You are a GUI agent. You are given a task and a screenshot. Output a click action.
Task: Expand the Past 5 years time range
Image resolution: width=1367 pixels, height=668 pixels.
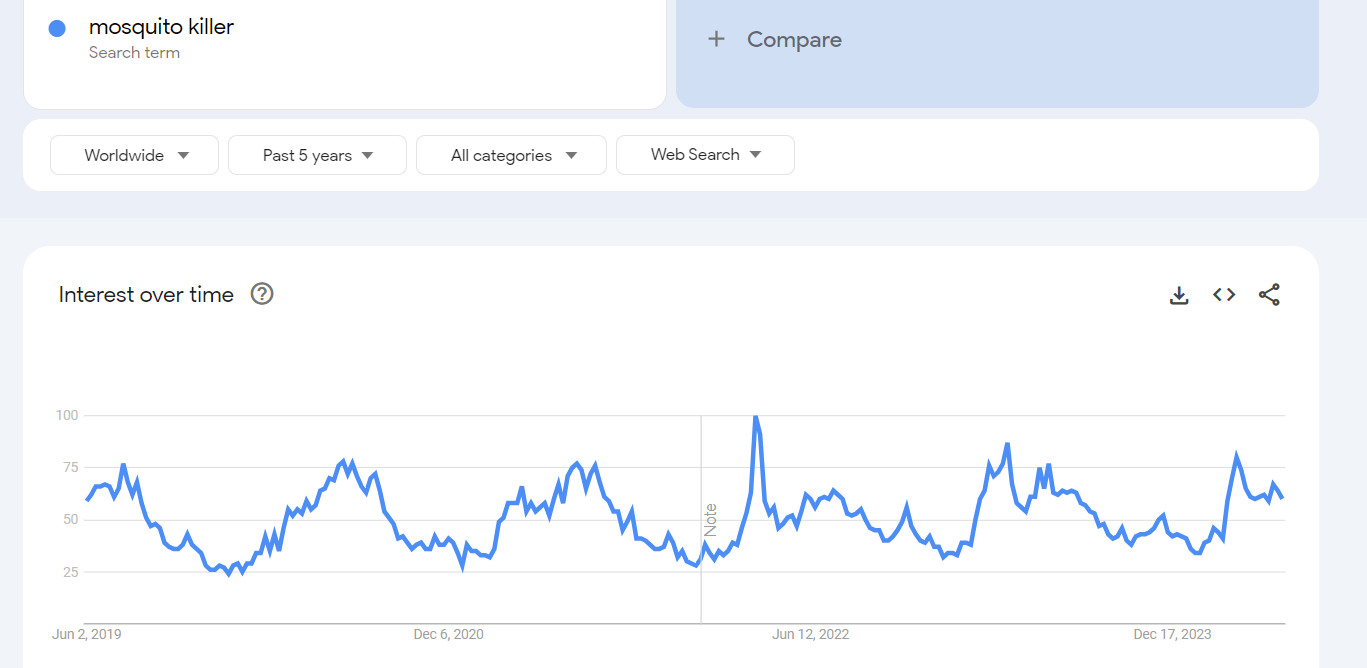pos(317,155)
